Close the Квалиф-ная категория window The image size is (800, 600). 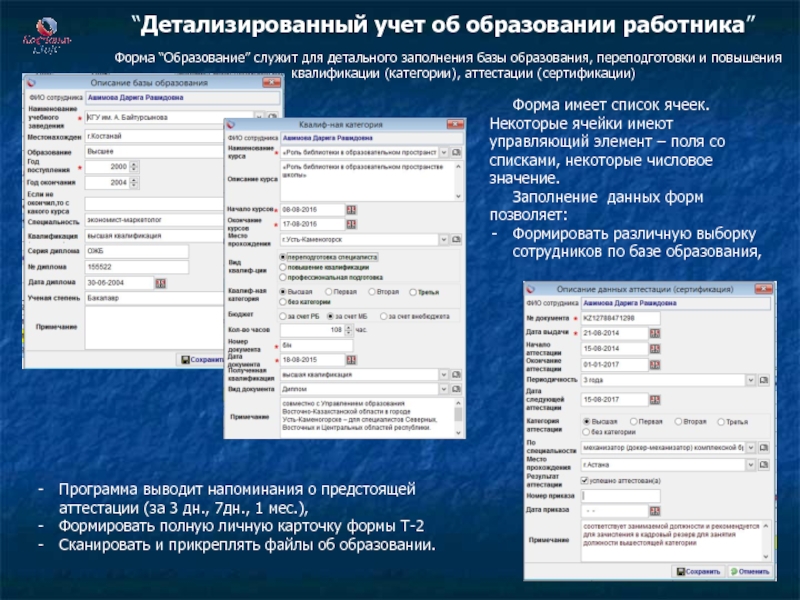(455, 124)
